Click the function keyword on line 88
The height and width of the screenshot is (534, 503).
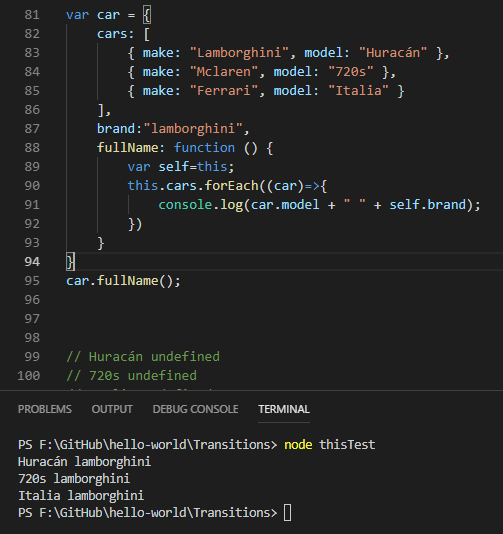(x=204, y=148)
